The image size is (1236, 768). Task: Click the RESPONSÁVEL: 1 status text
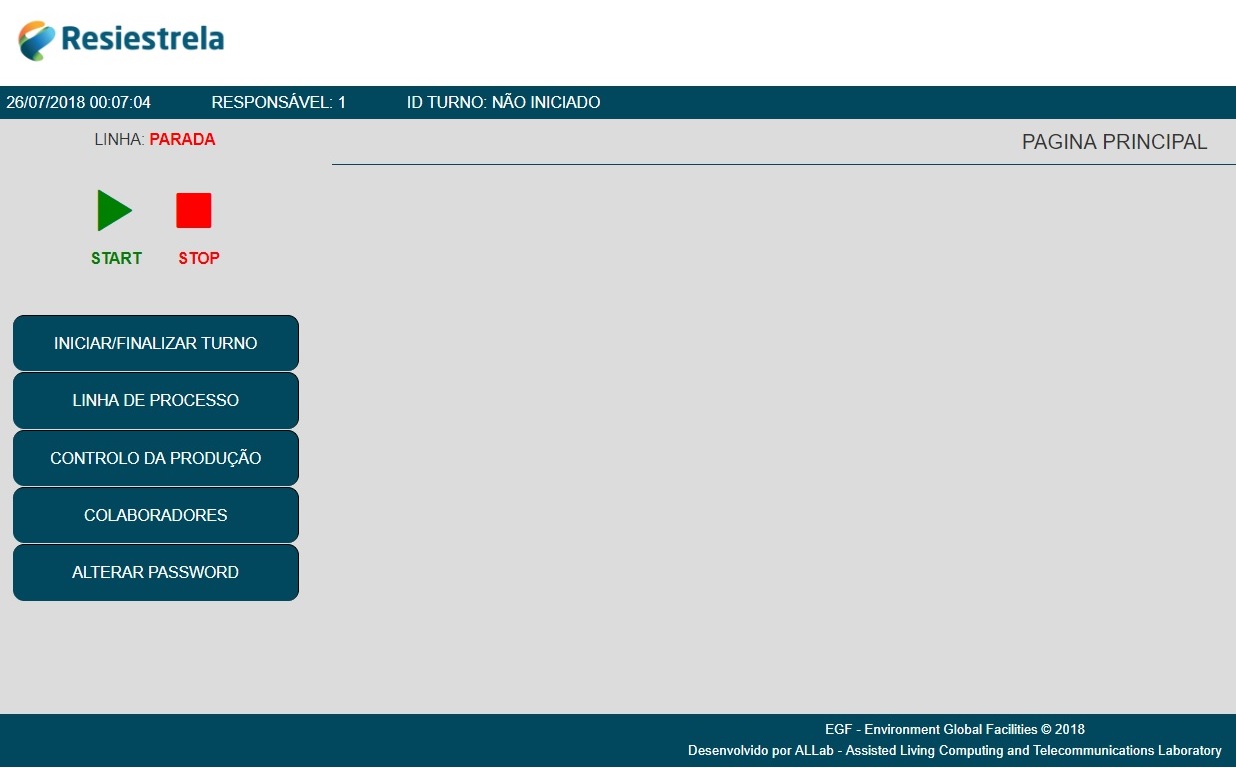pos(279,102)
